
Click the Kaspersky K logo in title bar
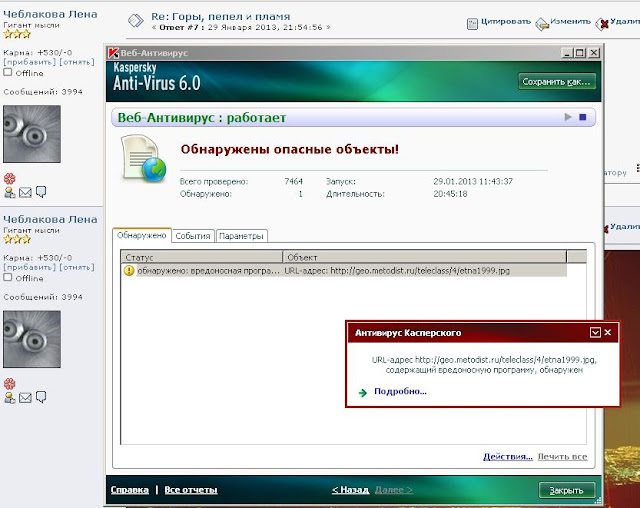(113, 53)
